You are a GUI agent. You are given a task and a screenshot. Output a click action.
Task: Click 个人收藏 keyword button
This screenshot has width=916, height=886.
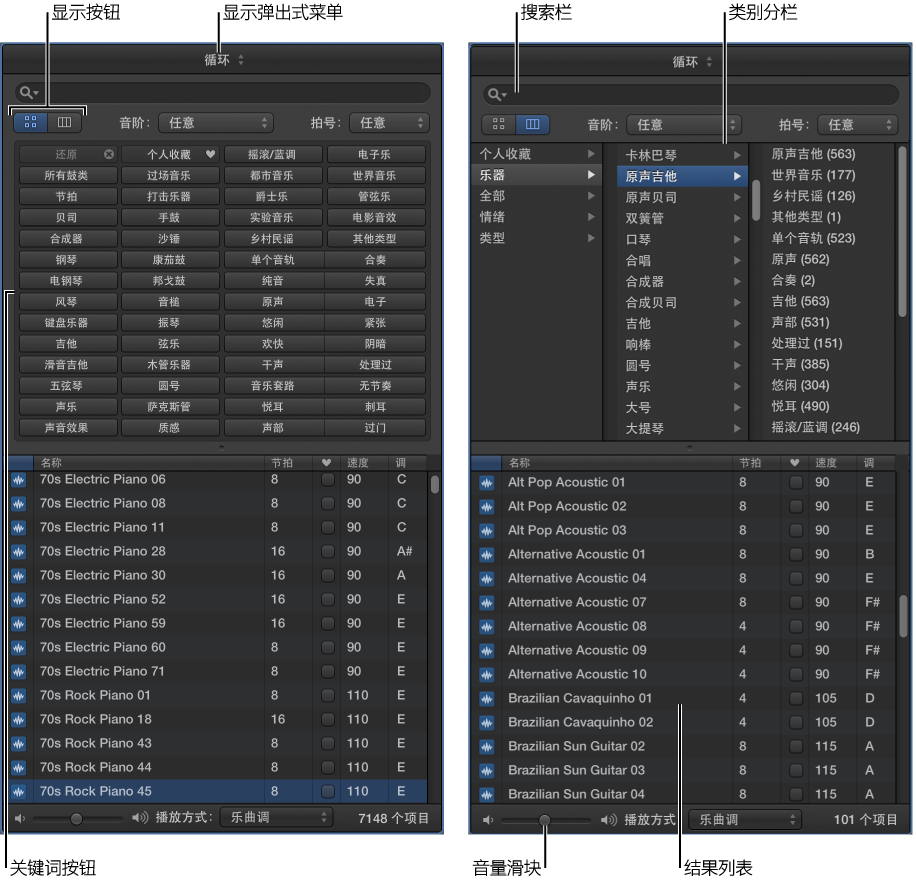171,154
